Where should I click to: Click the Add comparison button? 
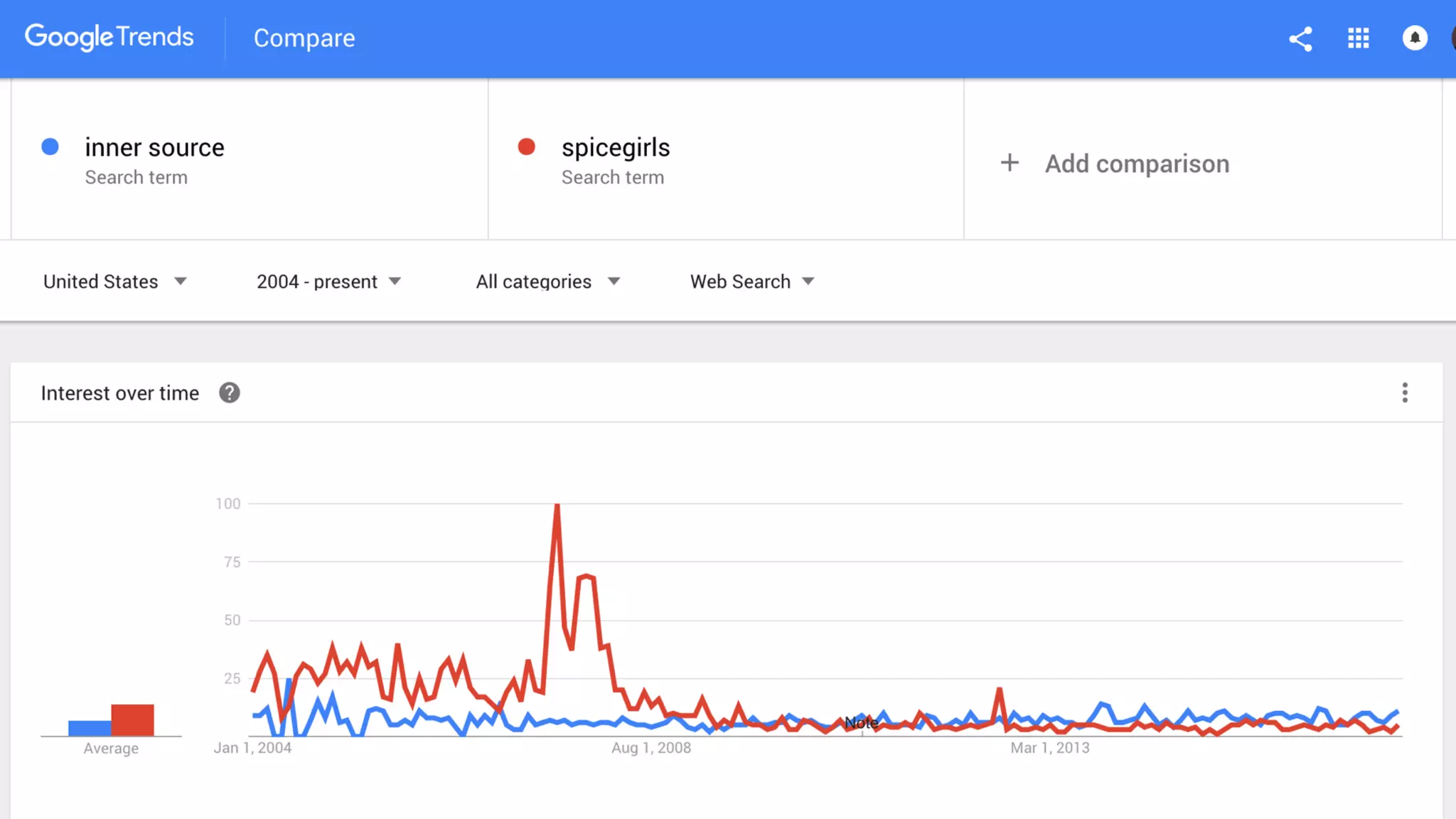point(1136,164)
